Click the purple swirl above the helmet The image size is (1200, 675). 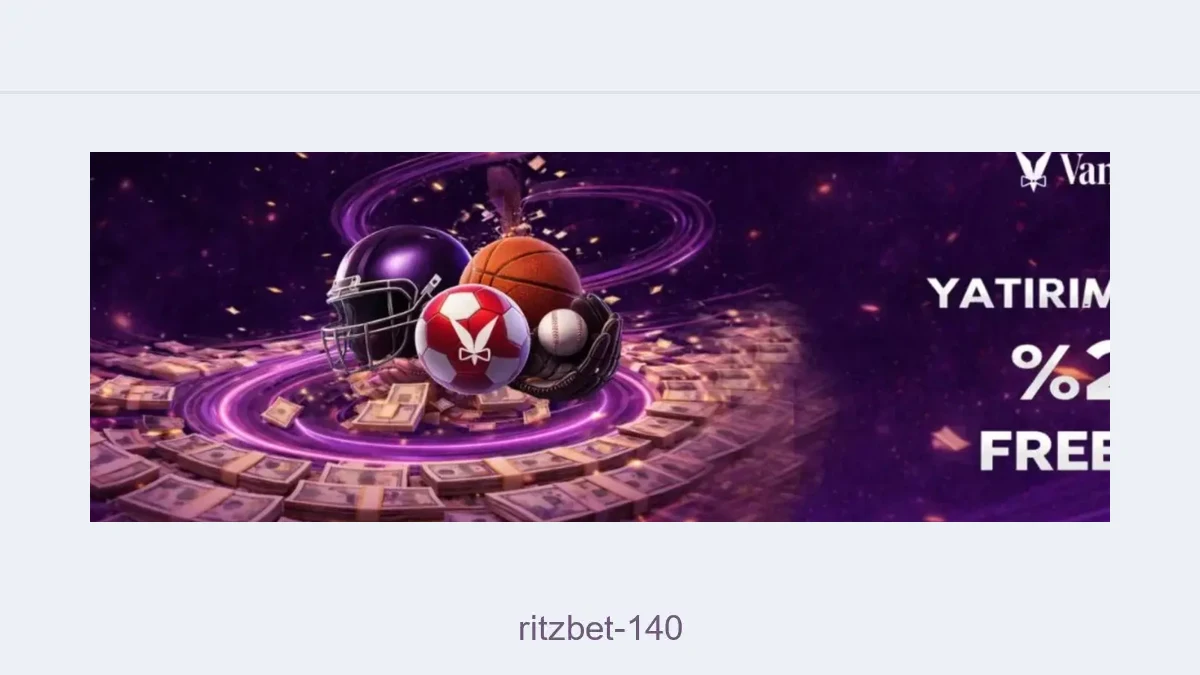click(x=420, y=200)
